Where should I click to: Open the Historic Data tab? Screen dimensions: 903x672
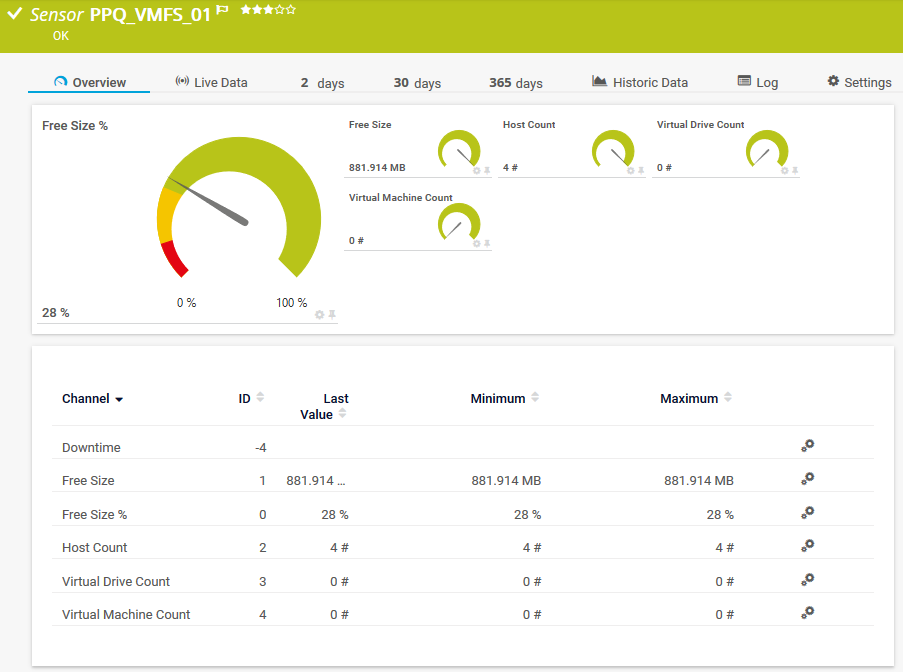point(640,83)
